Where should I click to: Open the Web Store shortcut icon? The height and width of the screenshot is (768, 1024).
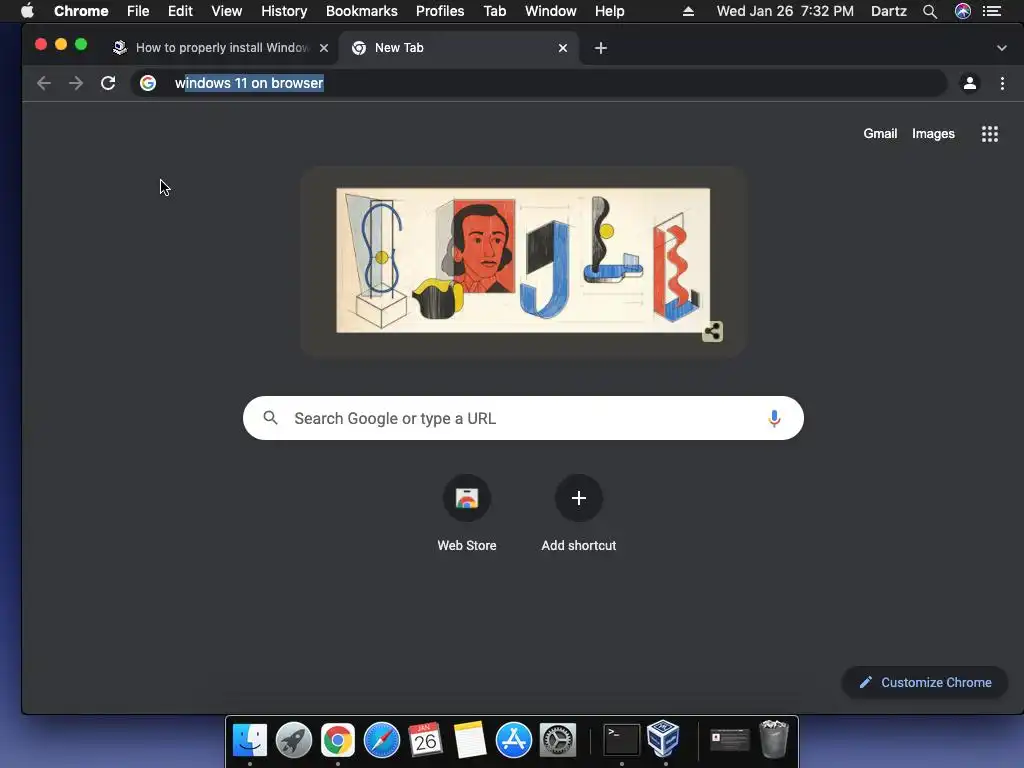pos(467,498)
